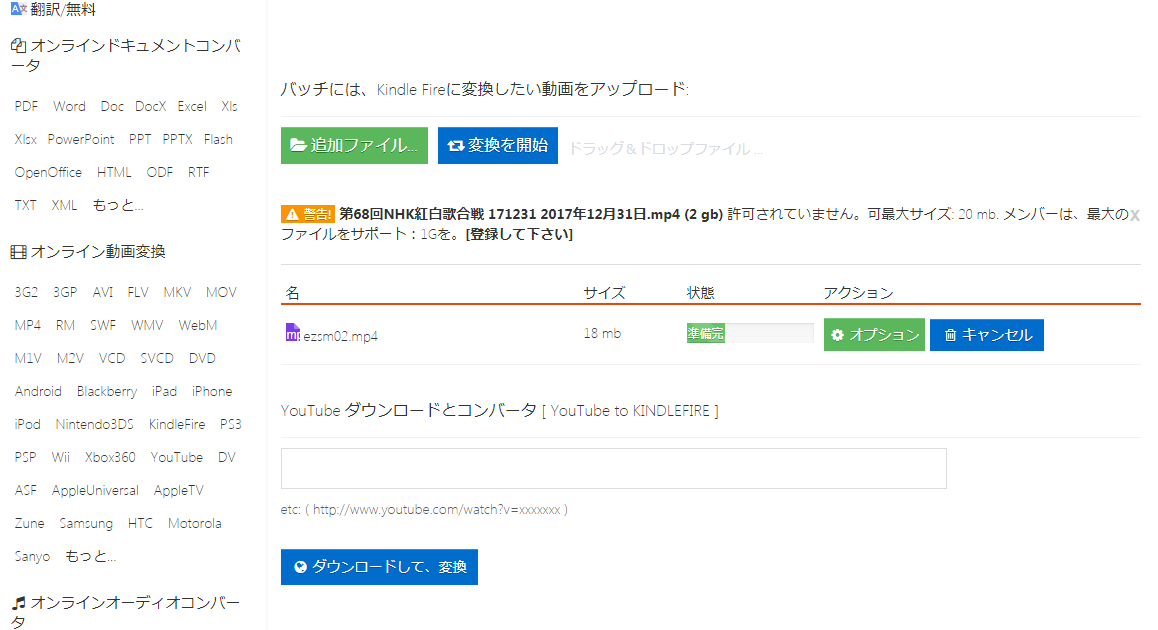
Task: Select the WebM video format
Action: (197, 325)
